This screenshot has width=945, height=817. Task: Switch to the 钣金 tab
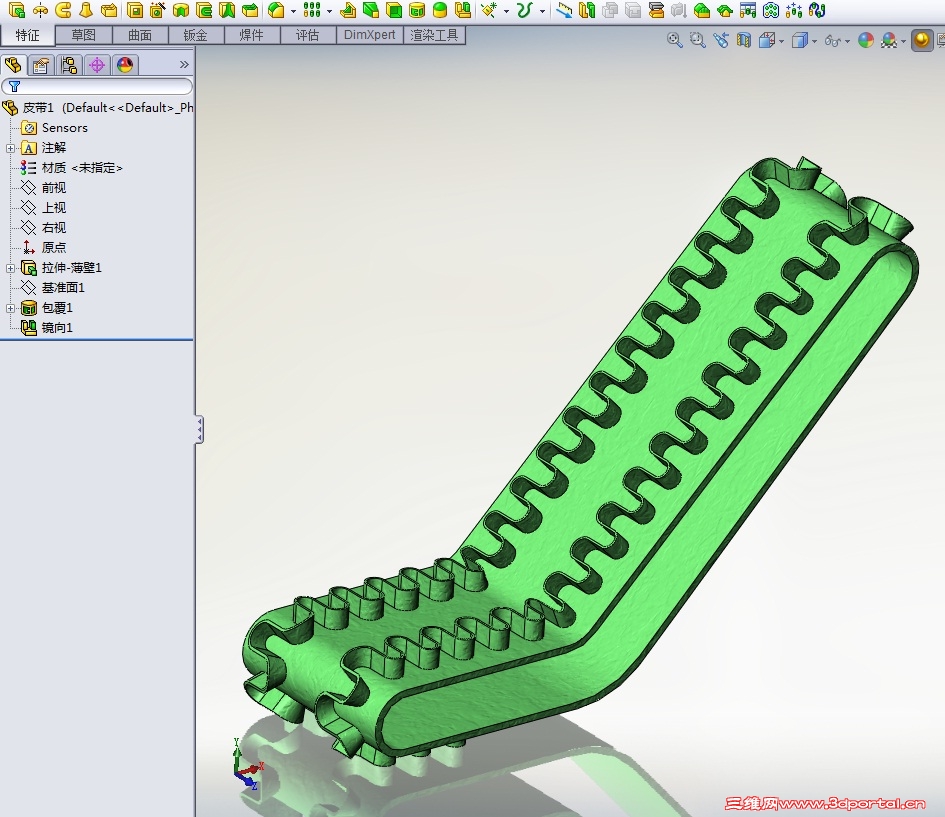196,36
